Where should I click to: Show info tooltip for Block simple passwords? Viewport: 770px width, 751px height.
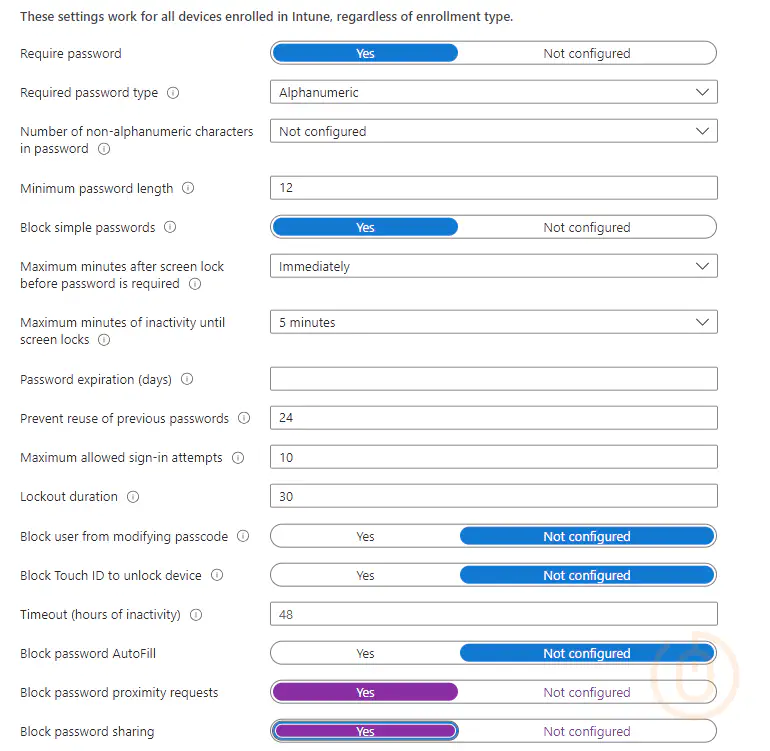click(170, 227)
